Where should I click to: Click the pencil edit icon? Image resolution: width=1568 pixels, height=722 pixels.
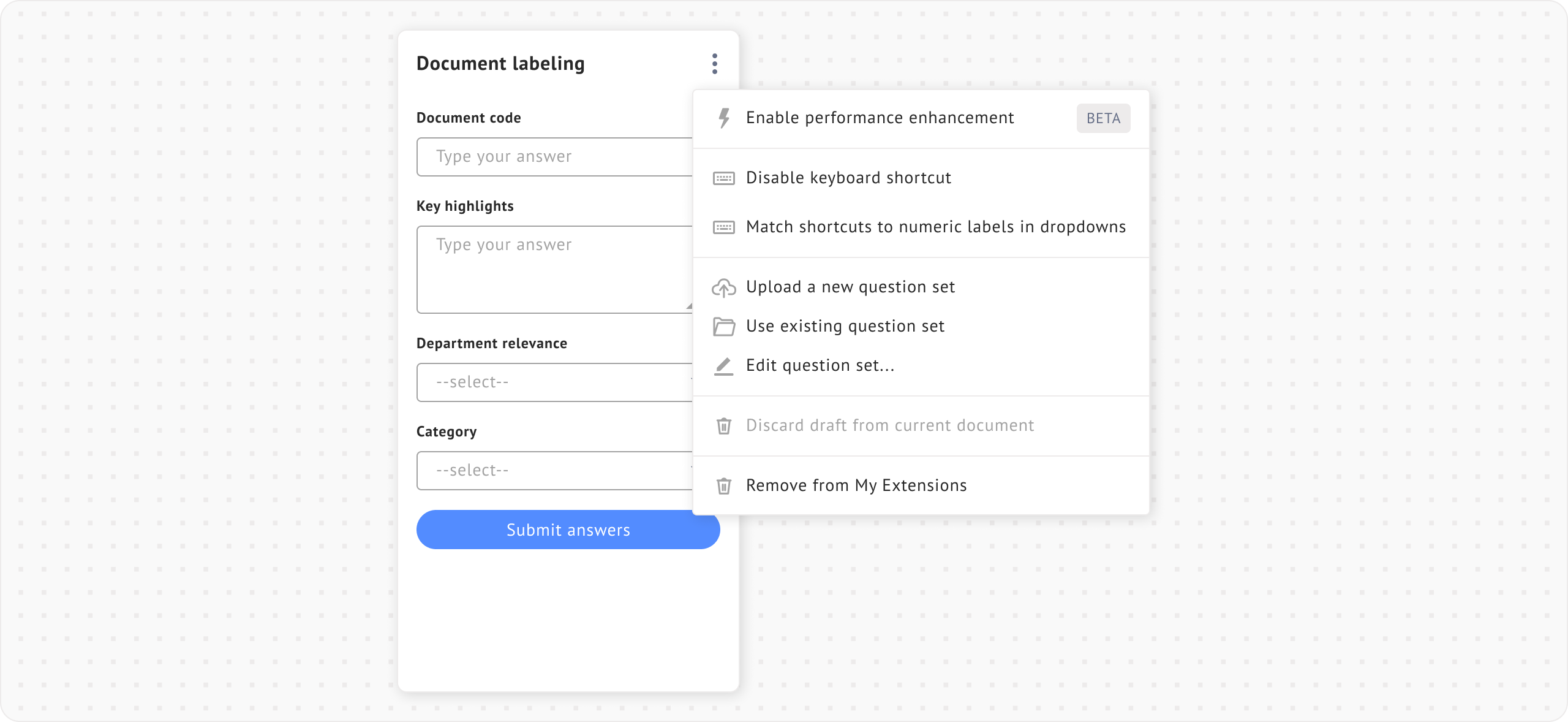click(x=724, y=366)
